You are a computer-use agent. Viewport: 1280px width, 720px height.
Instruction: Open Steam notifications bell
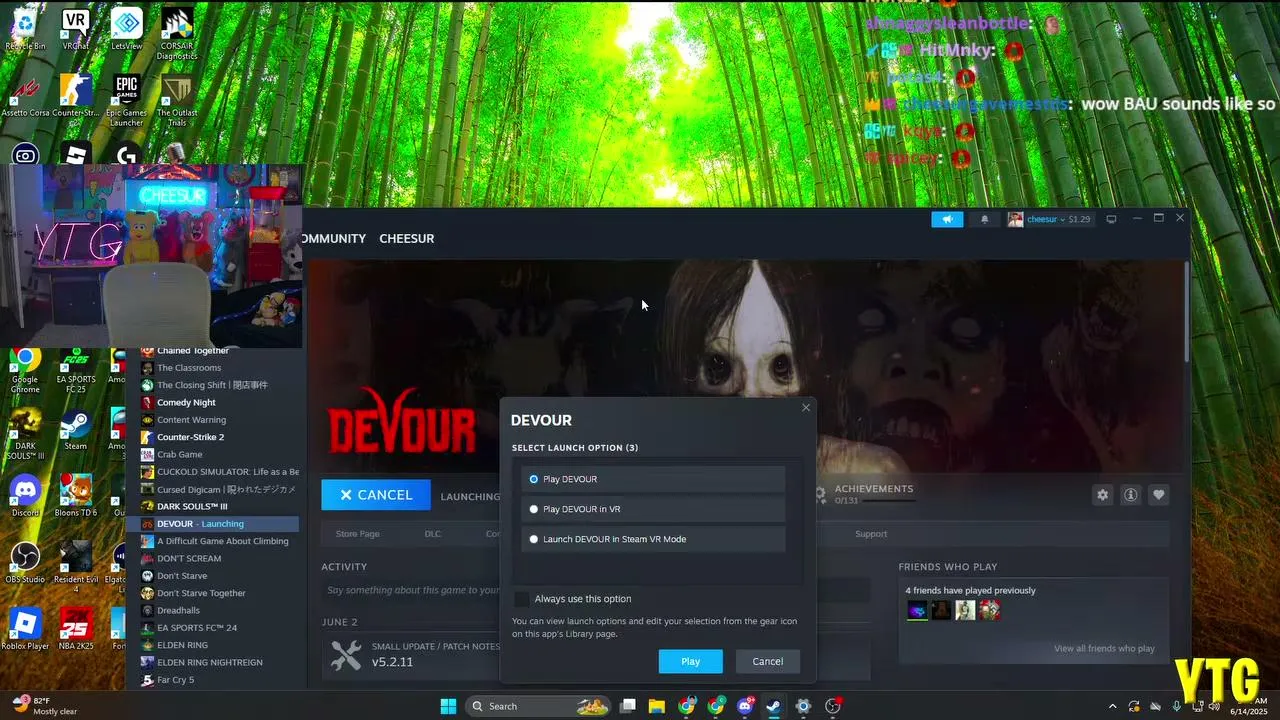984,219
